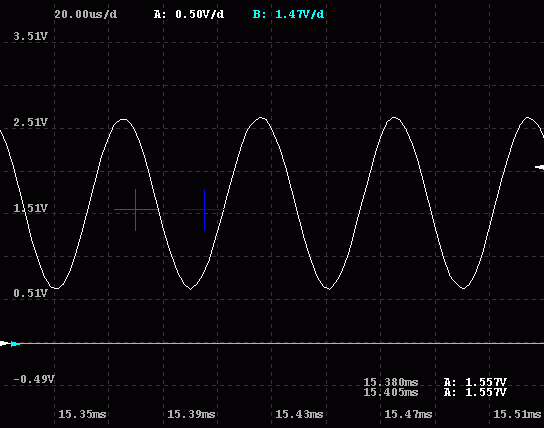This screenshot has width=544, height=428.
Task: Click the 15.43ms time axis label
Action: pos(299,414)
